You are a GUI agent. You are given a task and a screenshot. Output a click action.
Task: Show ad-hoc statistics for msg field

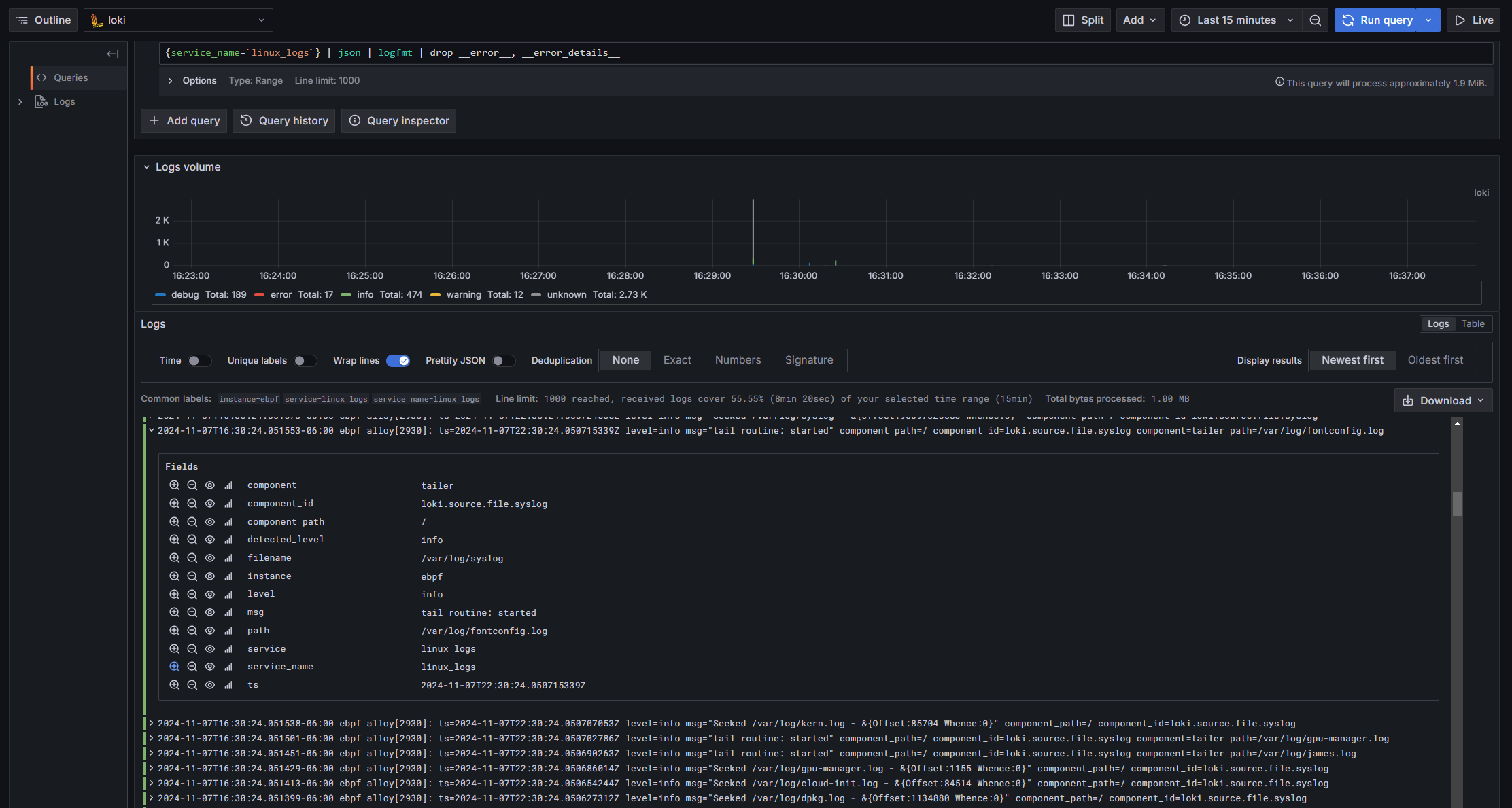[x=228, y=612]
